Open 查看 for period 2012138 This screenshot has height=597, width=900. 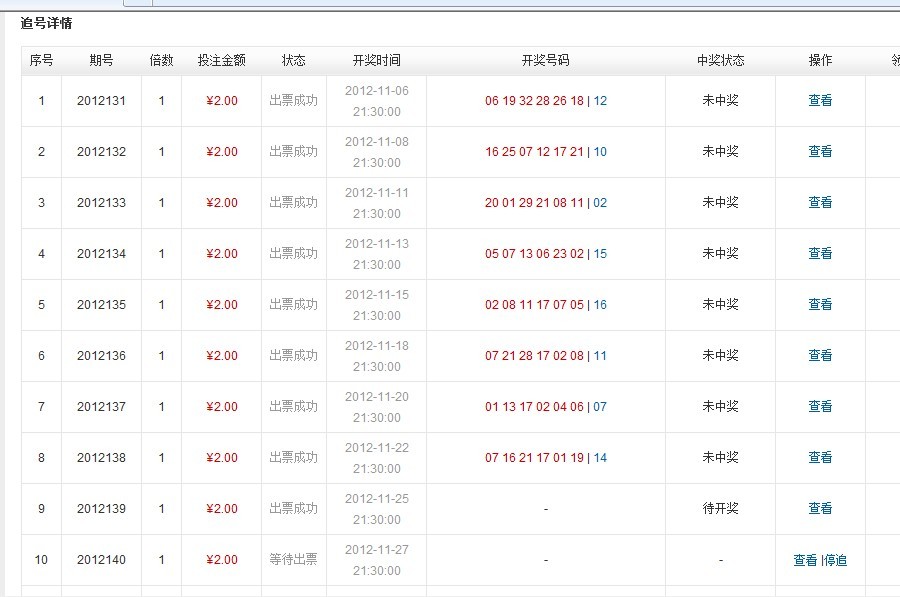pyautogui.click(x=820, y=458)
